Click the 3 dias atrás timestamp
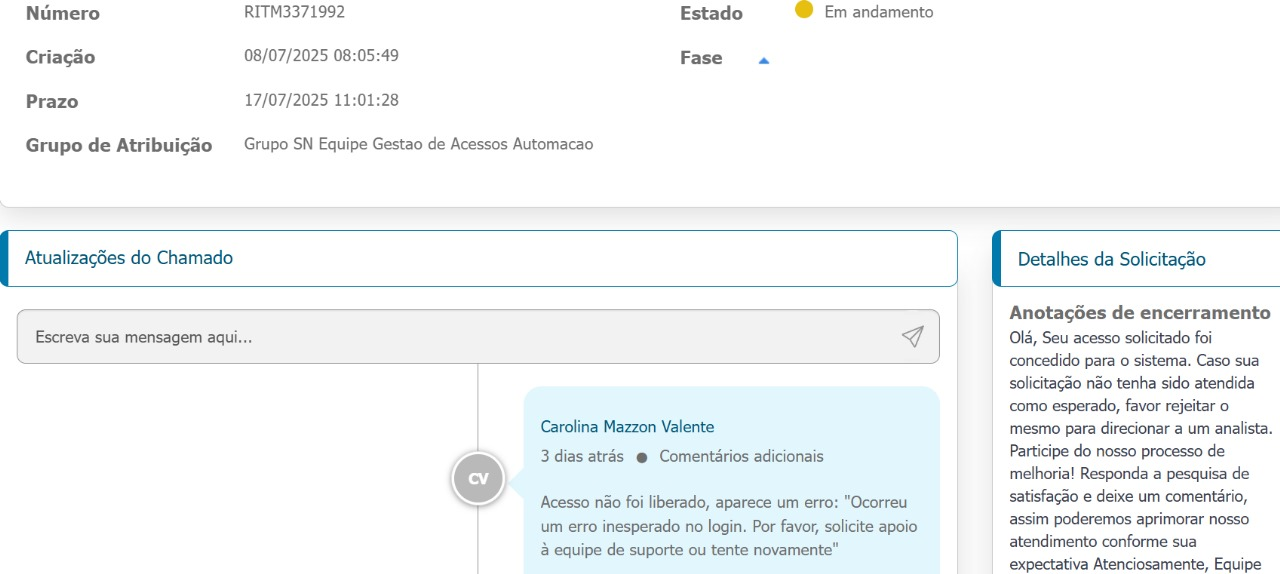The width and height of the screenshot is (1280, 574). pos(582,456)
